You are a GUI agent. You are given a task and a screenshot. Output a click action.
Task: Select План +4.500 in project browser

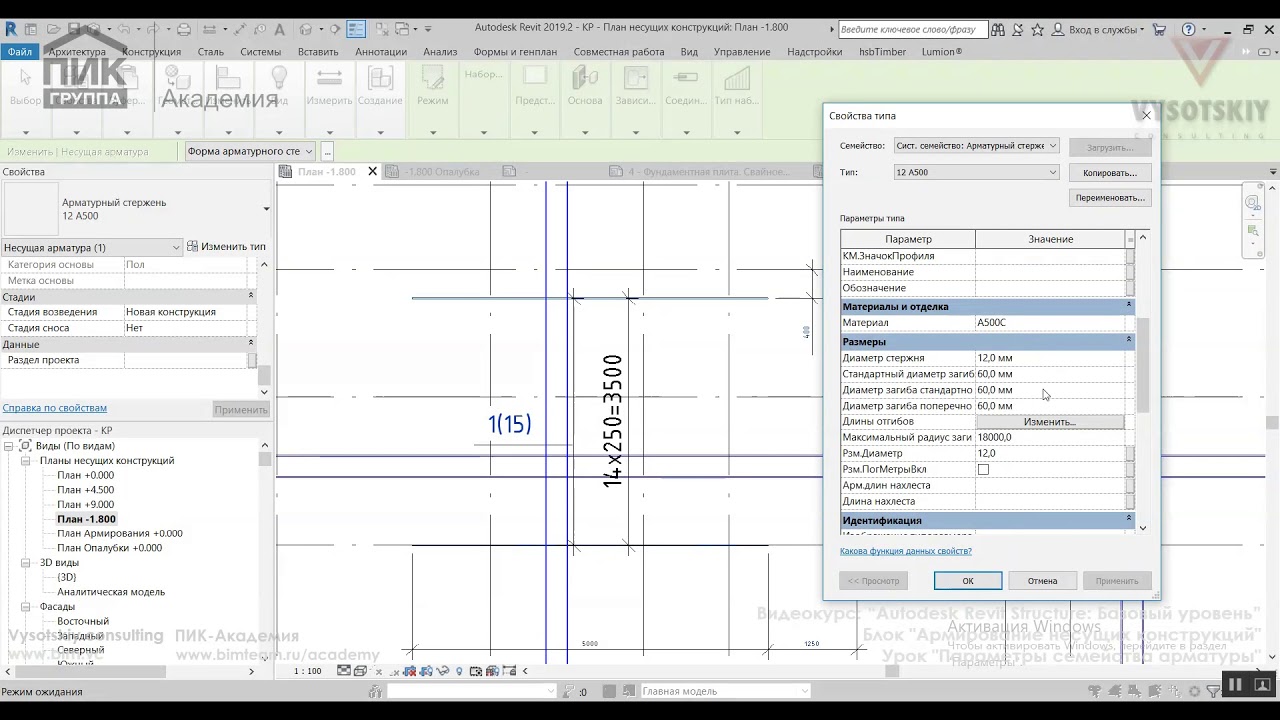click(x=85, y=490)
